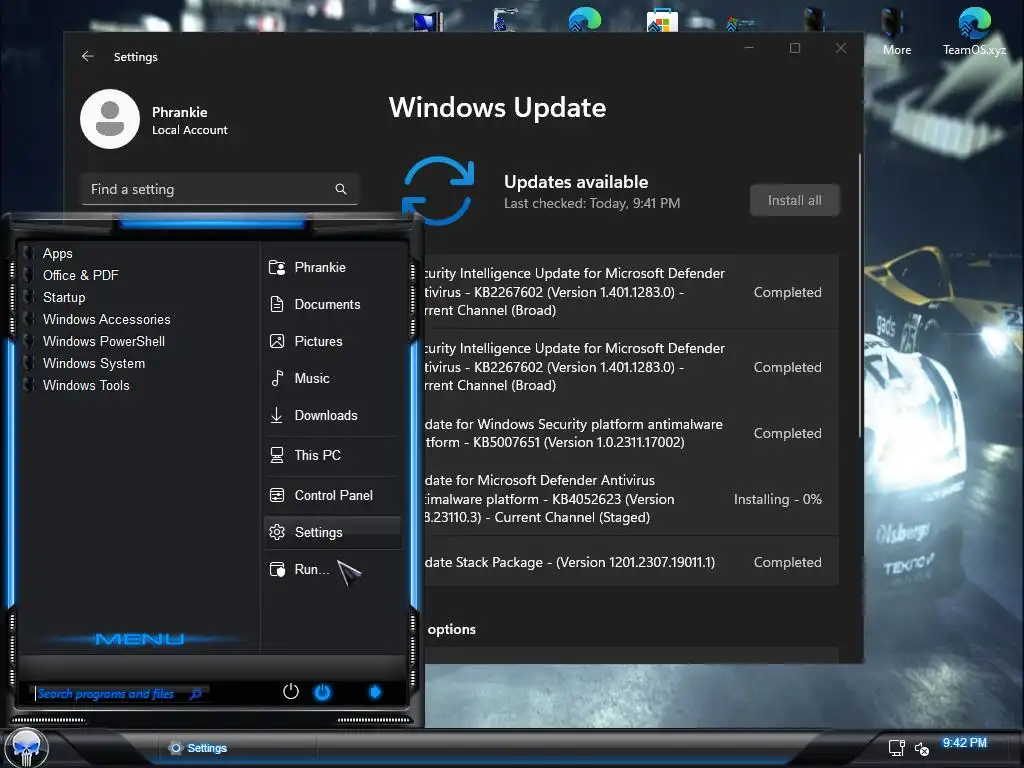
Task: Click the blue Windows Update sync icon
Action: point(438,190)
